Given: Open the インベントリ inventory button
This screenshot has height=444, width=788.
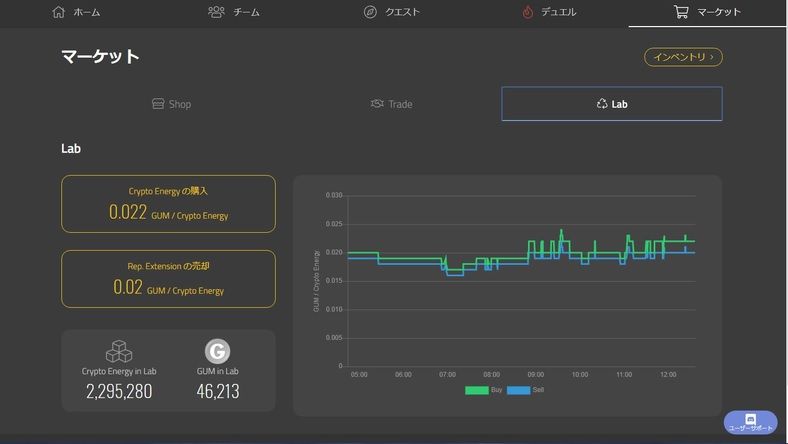Looking at the screenshot, I should click(x=683, y=57).
